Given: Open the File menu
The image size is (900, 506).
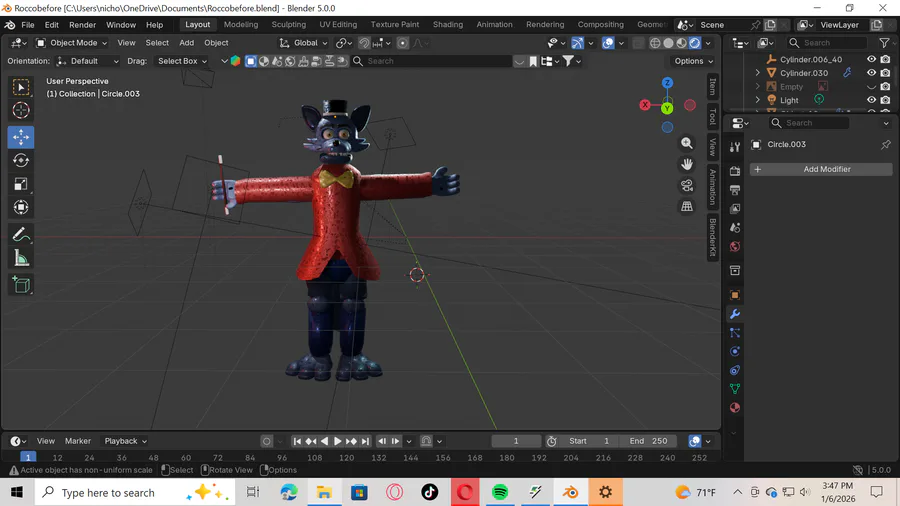Looking at the screenshot, I should (x=28, y=25).
